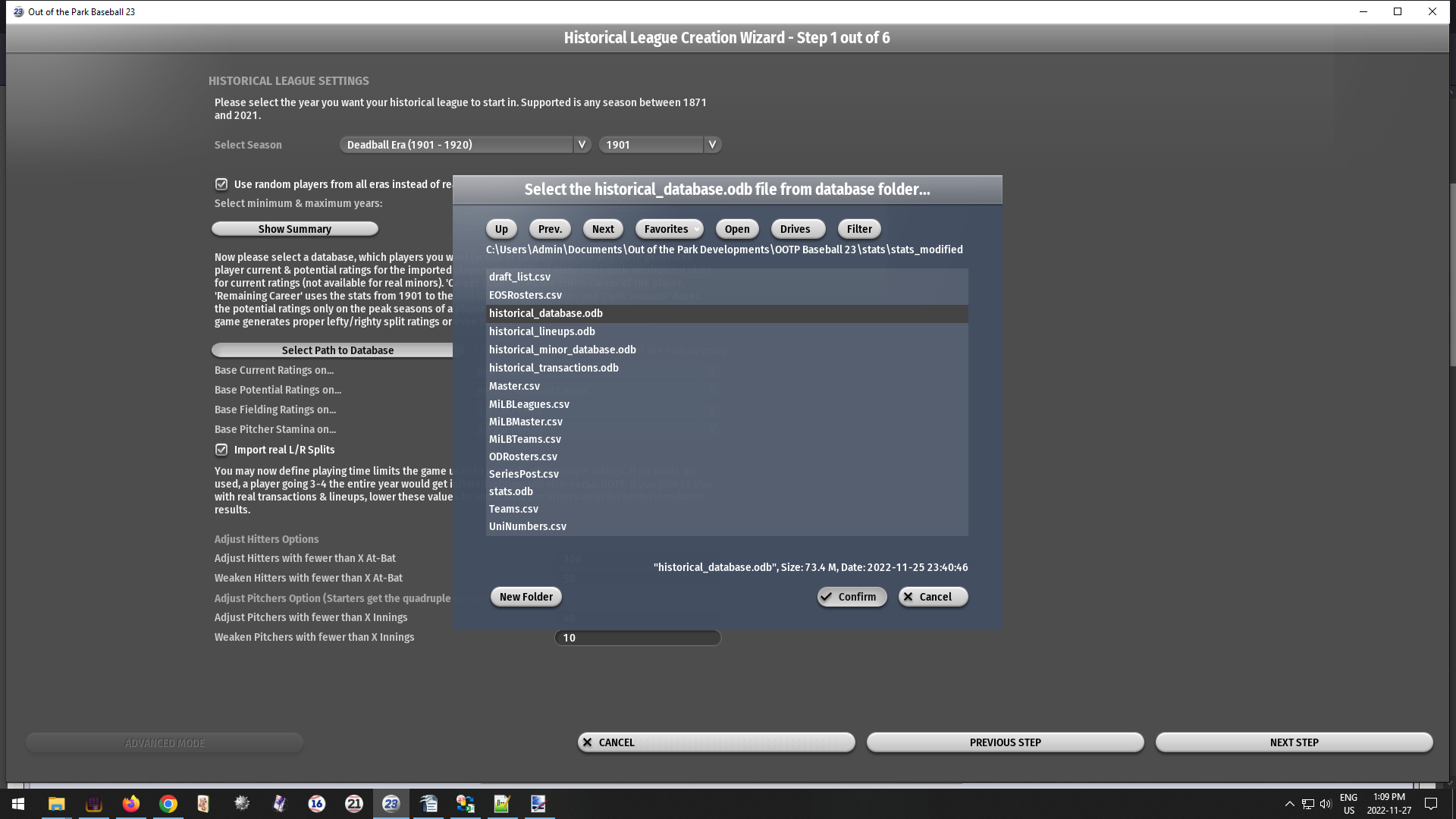Image resolution: width=1456 pixels, height=819 pixels.
Task: Toggle 'Import real L/R Splits' checkbox
Action: (x=221, y=450)
